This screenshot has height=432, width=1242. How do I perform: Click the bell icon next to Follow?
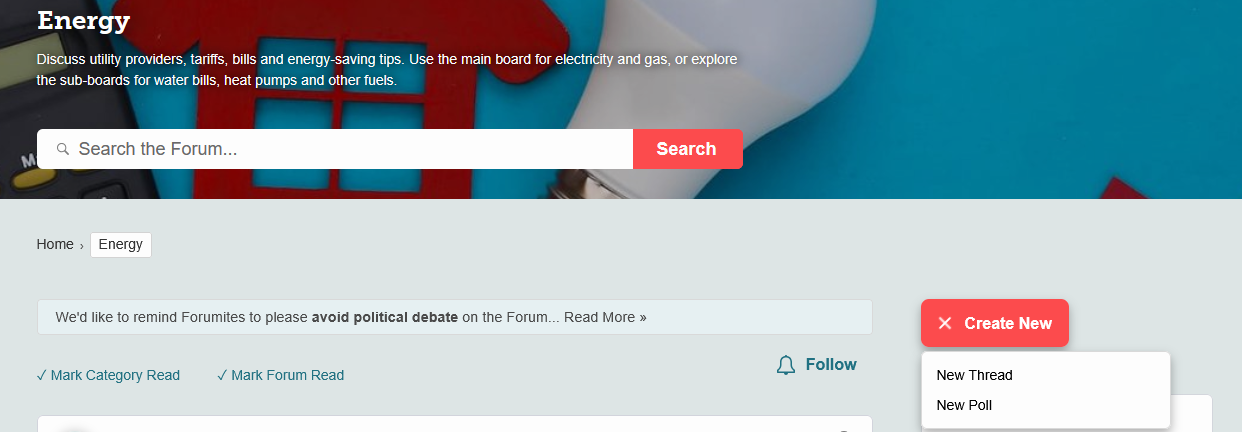(x=786, y=365)
